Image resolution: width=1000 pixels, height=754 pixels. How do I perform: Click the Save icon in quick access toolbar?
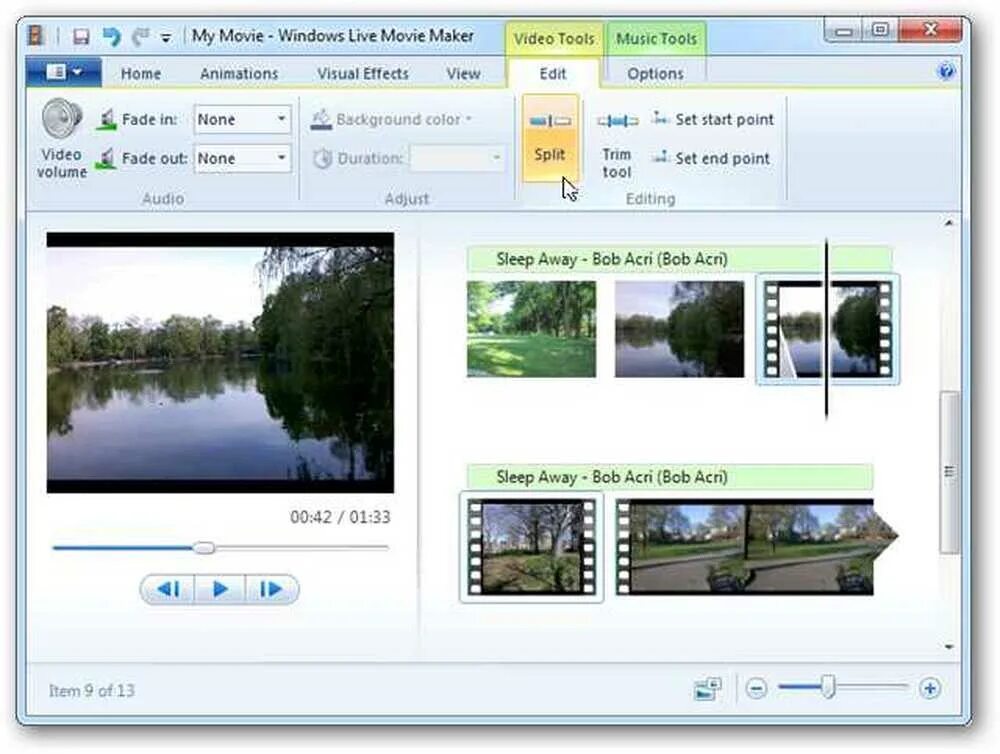pos(81,36)
